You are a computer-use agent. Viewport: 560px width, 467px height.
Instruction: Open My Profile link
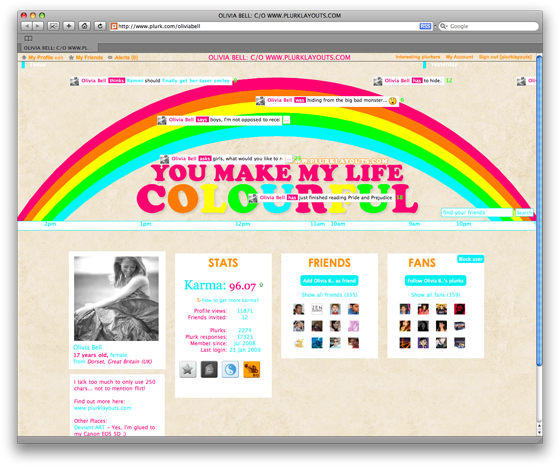click(41, 57)
